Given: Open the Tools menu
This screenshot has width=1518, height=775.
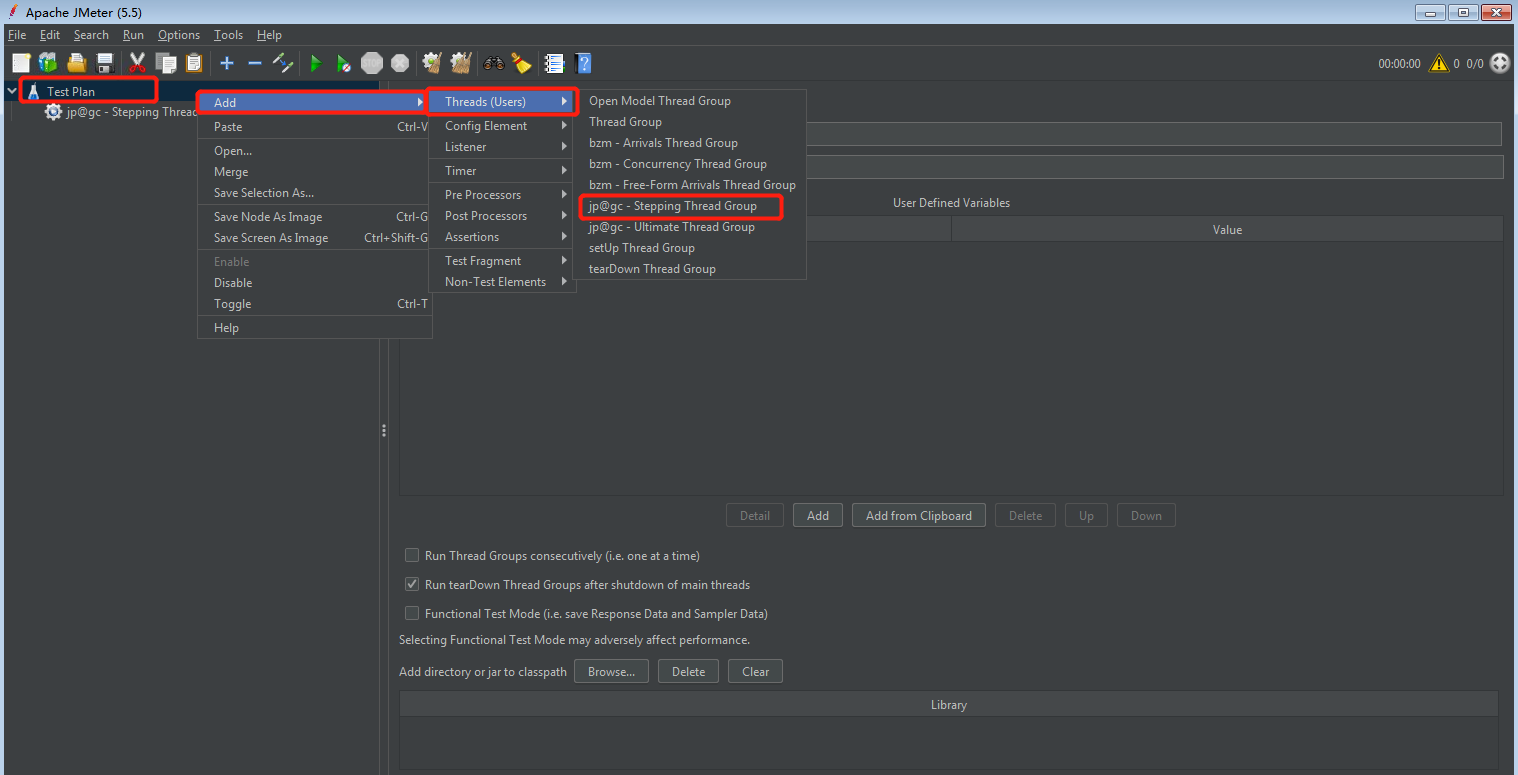Looking at the screenshot, I should [228, 35].
